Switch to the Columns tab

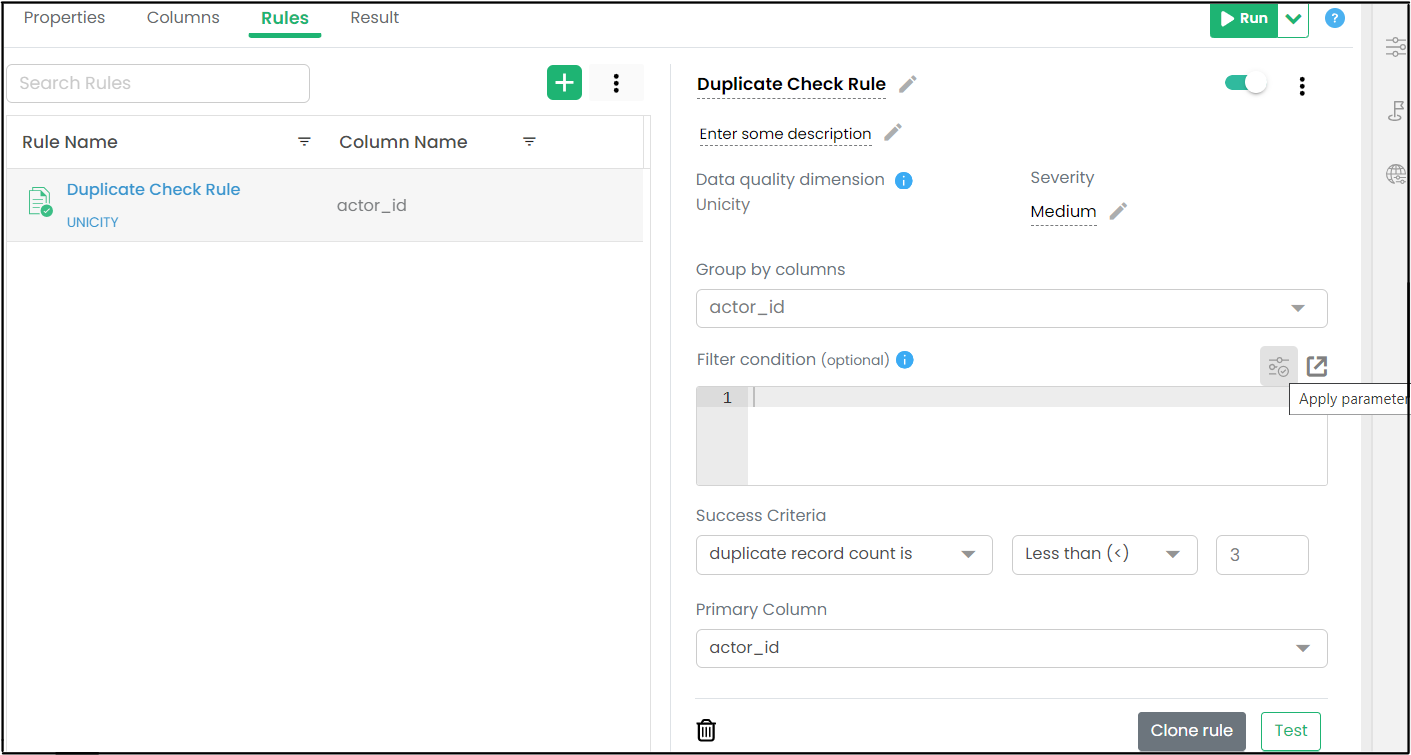pyautogui.click(x=183, y=18)
